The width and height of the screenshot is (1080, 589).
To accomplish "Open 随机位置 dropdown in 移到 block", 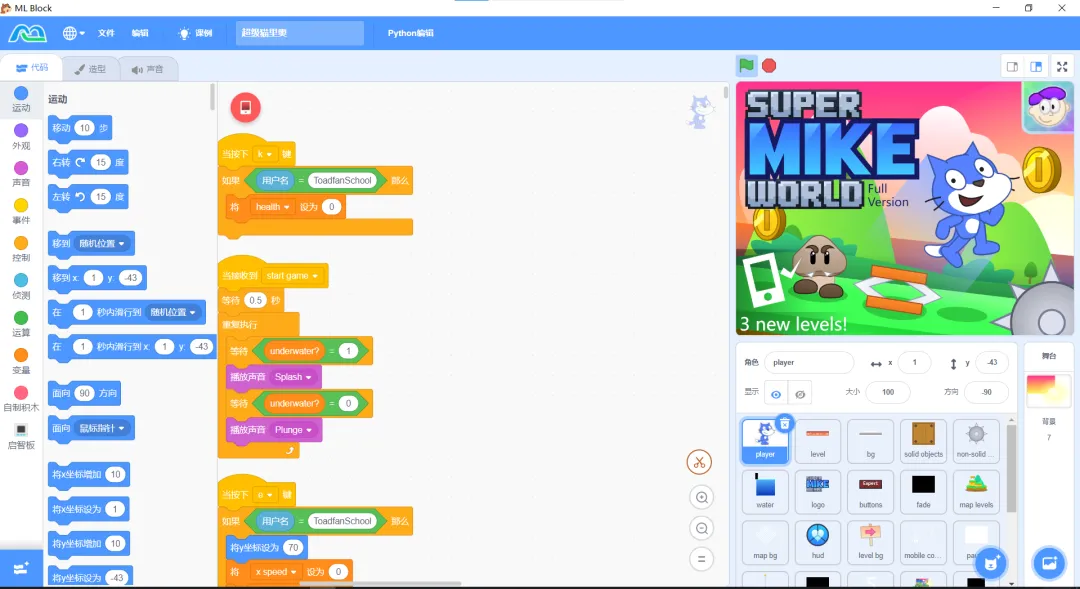I will 102,243.
